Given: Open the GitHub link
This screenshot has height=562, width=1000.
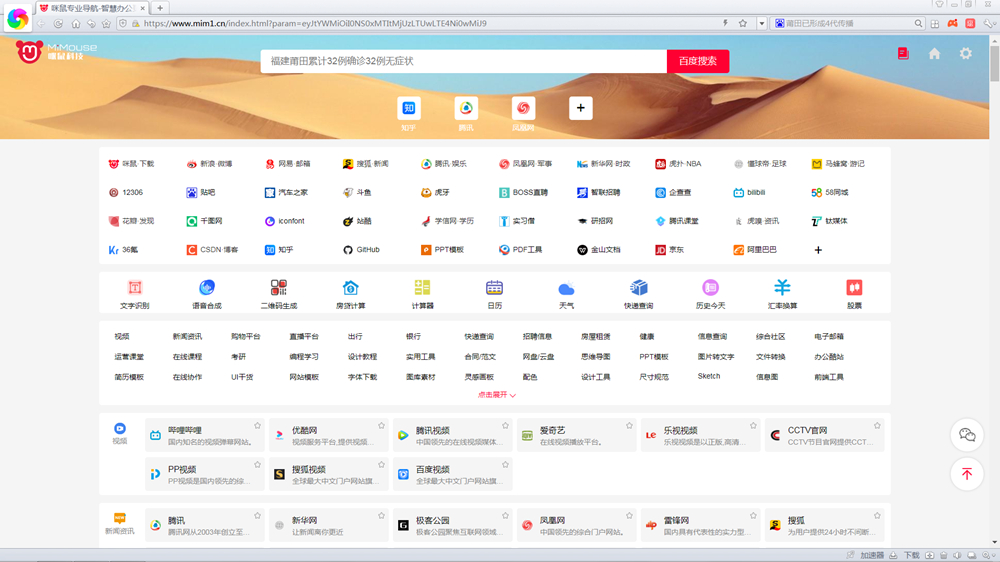Looking at the screenshot, I should pos(361,250).
